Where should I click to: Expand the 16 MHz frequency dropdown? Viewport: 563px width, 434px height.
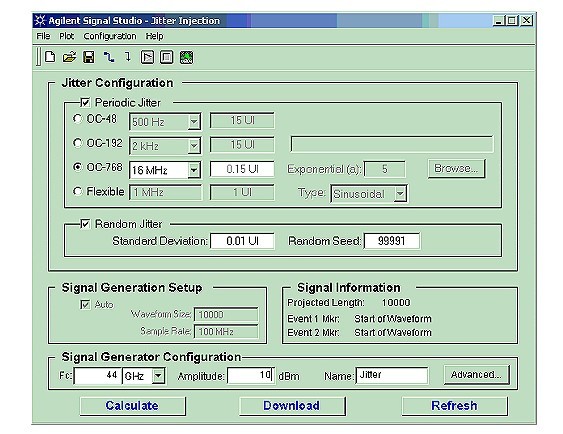(x=194, y=170)
